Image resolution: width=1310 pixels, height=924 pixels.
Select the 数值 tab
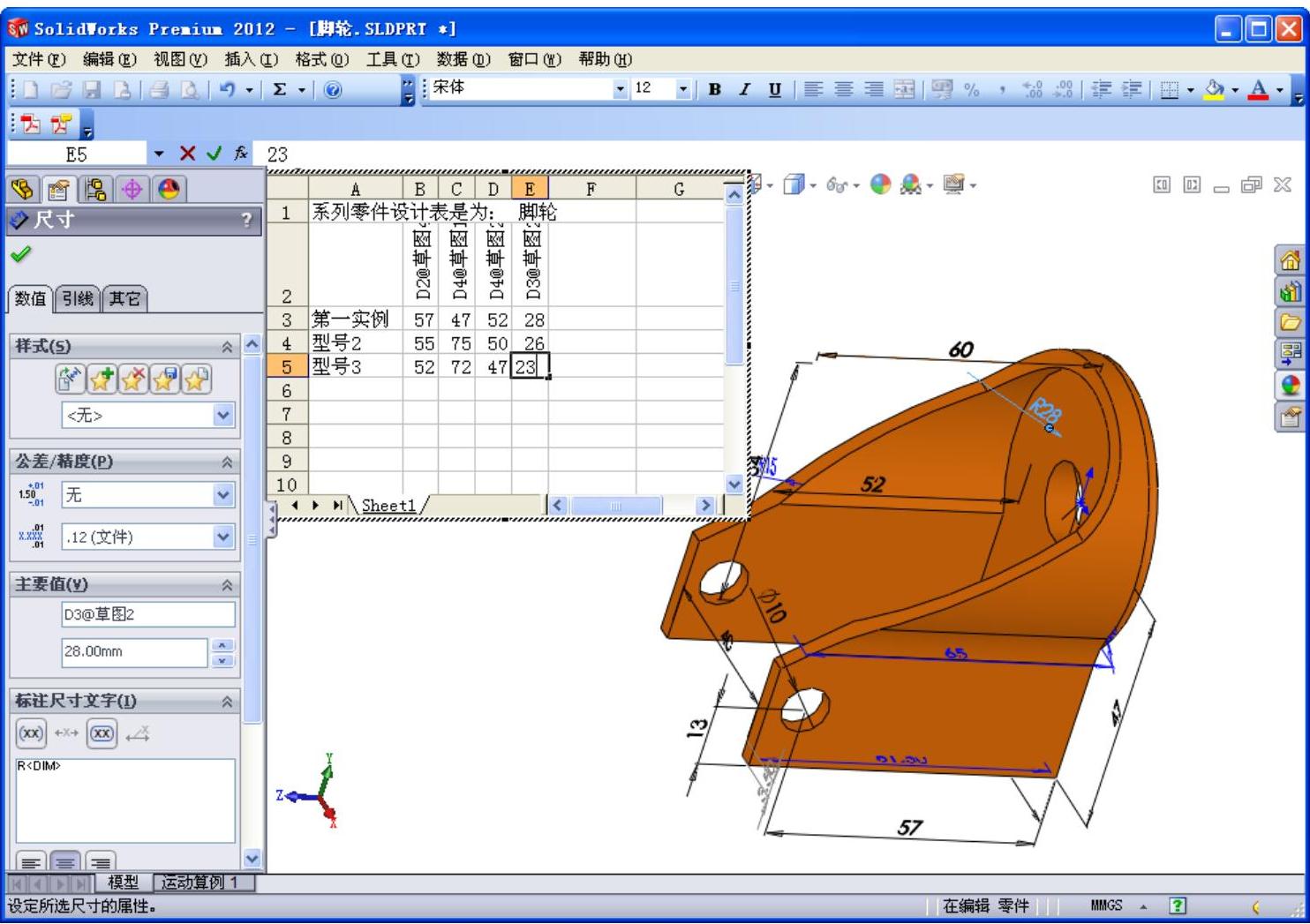(30, 299)
